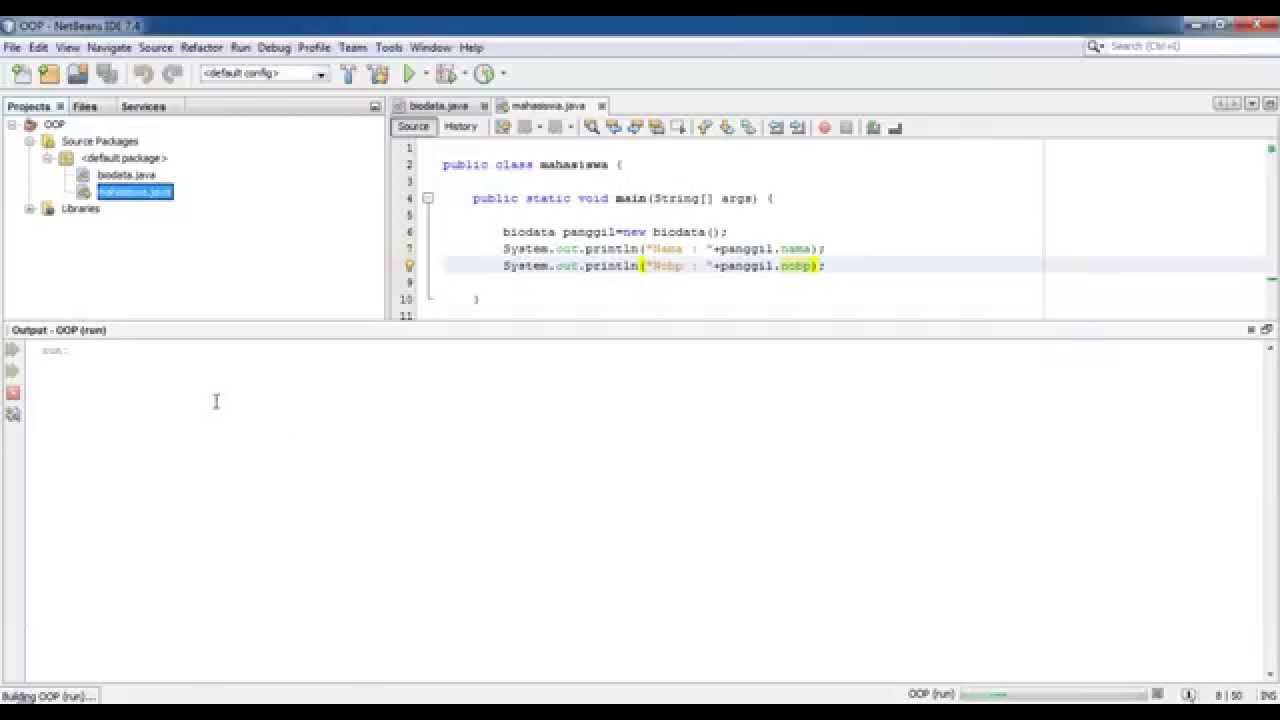1280x720 pixels.
Task: Click the INS insert mode indicator
Action: [1267, 695]
